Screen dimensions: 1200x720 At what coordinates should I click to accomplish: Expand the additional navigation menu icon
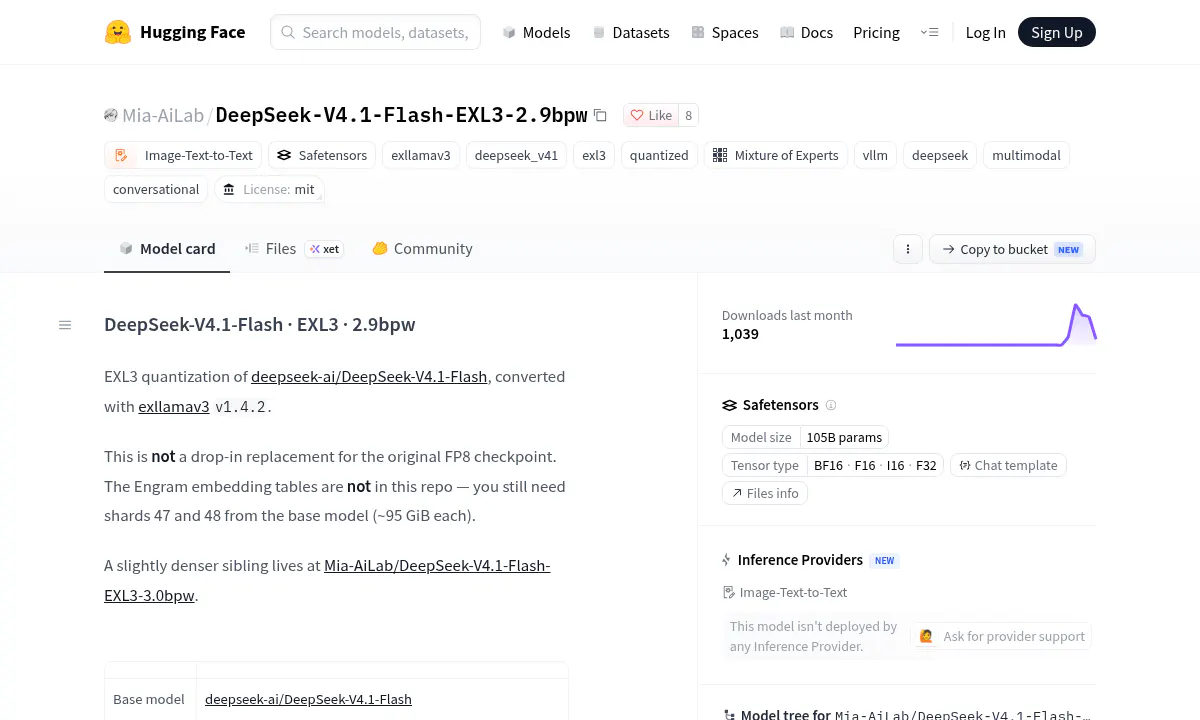(x=929, y=32)
